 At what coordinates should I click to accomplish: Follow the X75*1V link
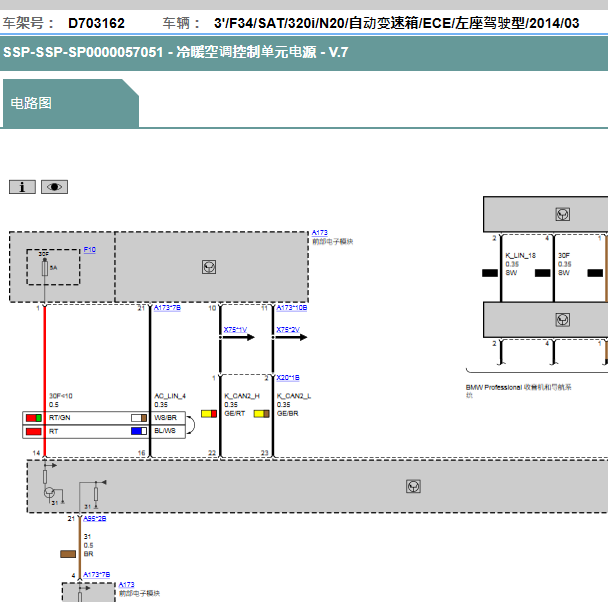(x=235, y=330)
